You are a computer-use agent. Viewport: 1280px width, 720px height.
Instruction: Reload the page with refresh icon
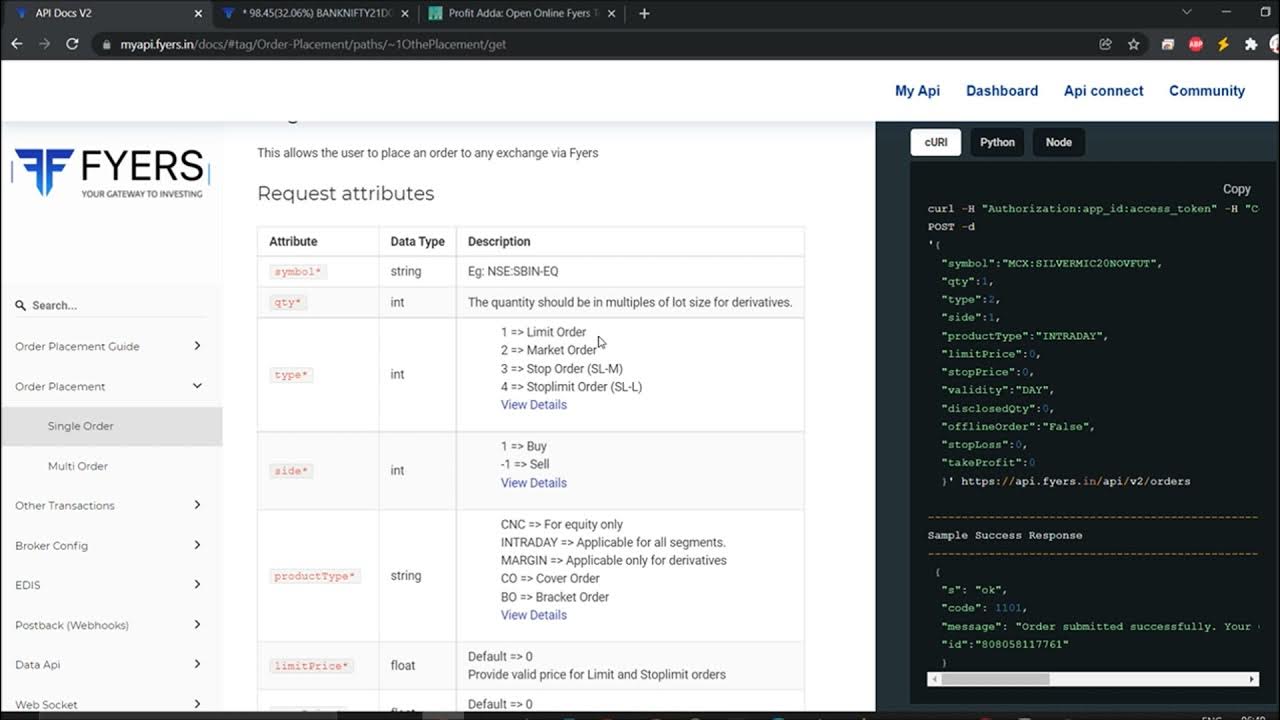(x=72, y=44)
